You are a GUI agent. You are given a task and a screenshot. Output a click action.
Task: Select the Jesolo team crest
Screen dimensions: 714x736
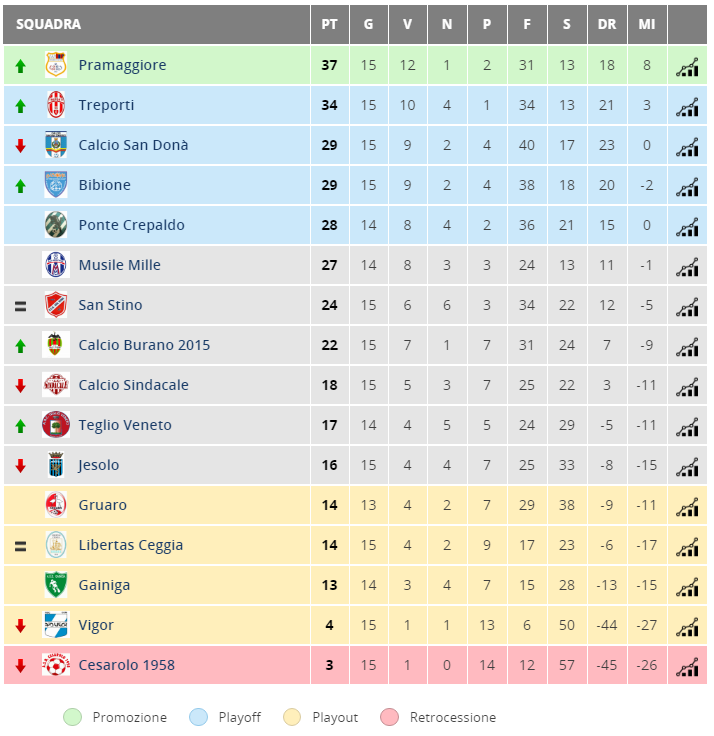pos(56,465)
